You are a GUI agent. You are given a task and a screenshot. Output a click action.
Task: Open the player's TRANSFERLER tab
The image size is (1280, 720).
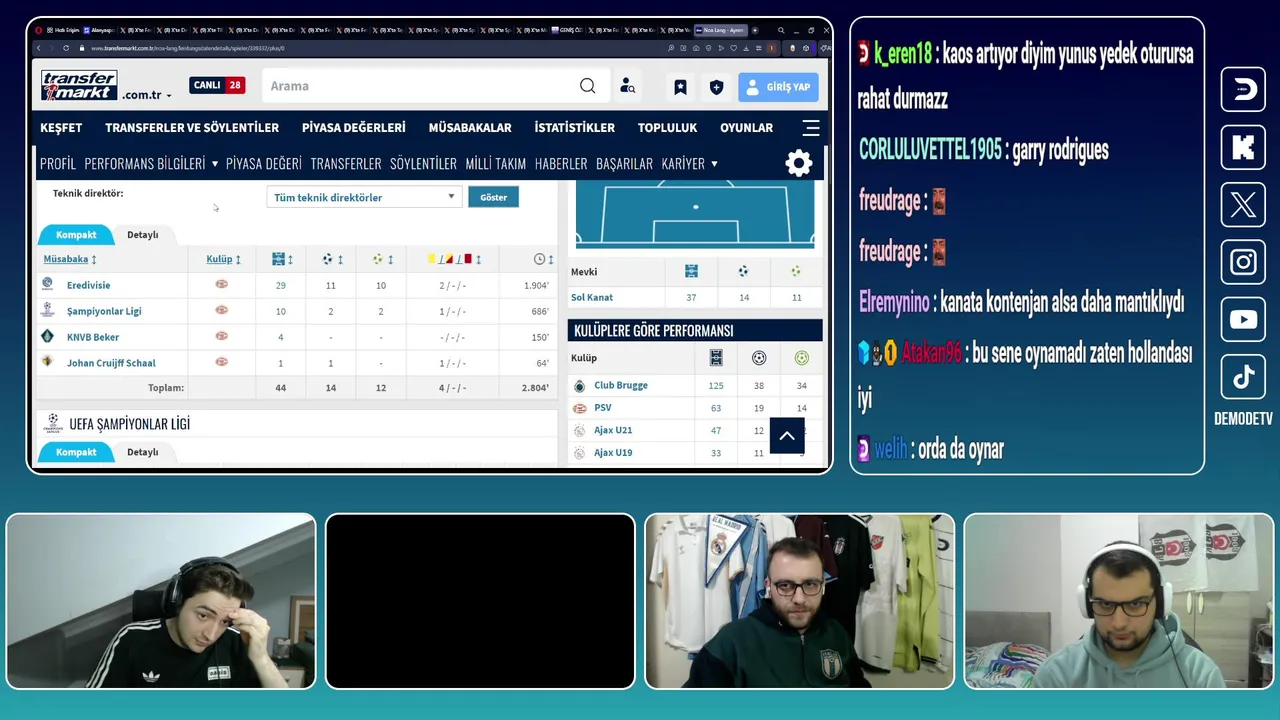[x=346, y=164]
